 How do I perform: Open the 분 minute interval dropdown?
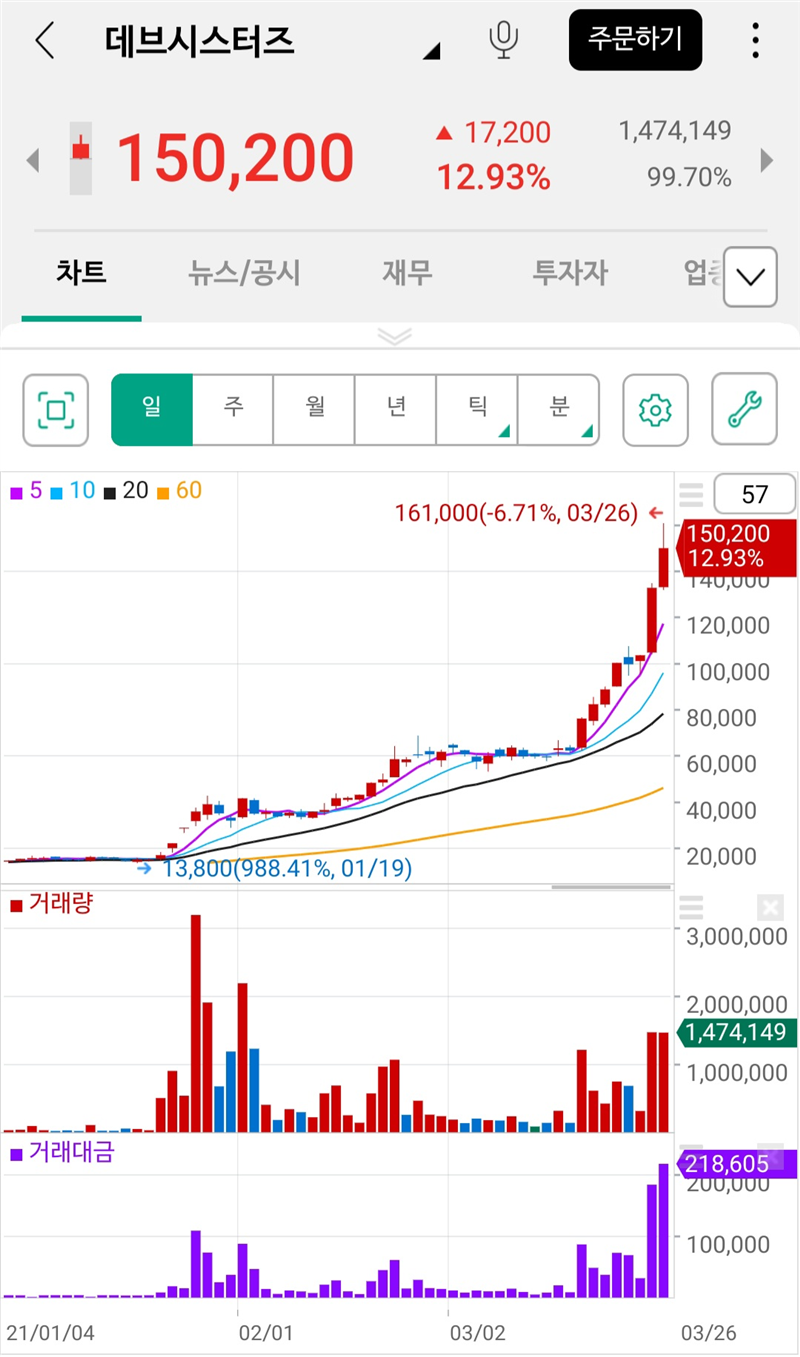tap(558, 409)
